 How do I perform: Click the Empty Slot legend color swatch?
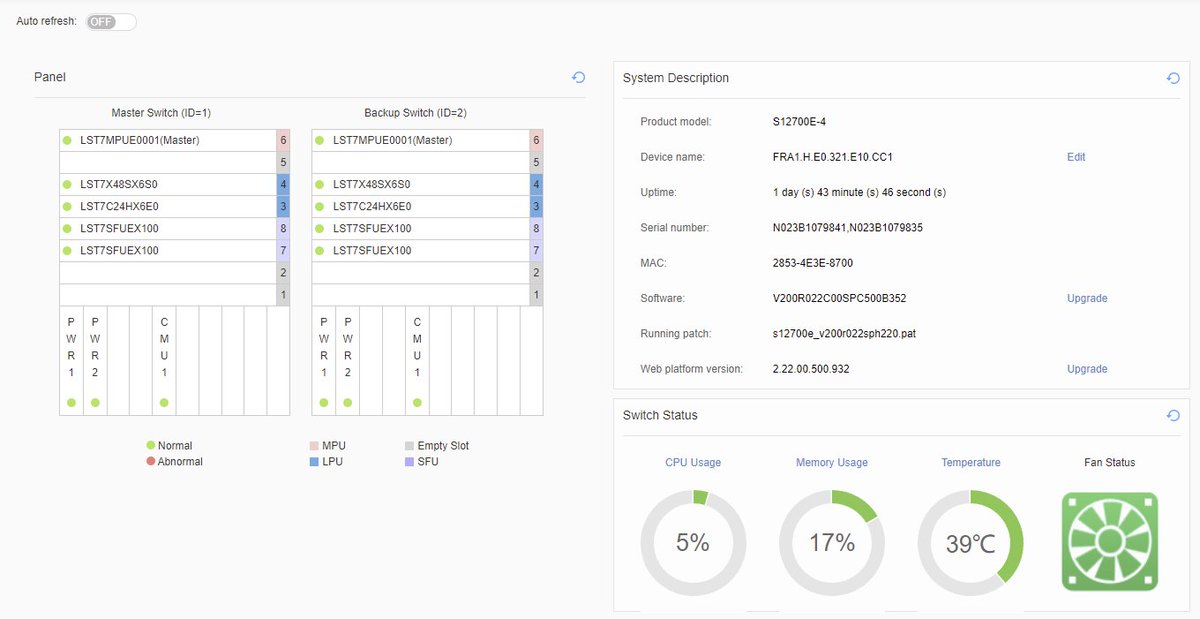[409, 446]
